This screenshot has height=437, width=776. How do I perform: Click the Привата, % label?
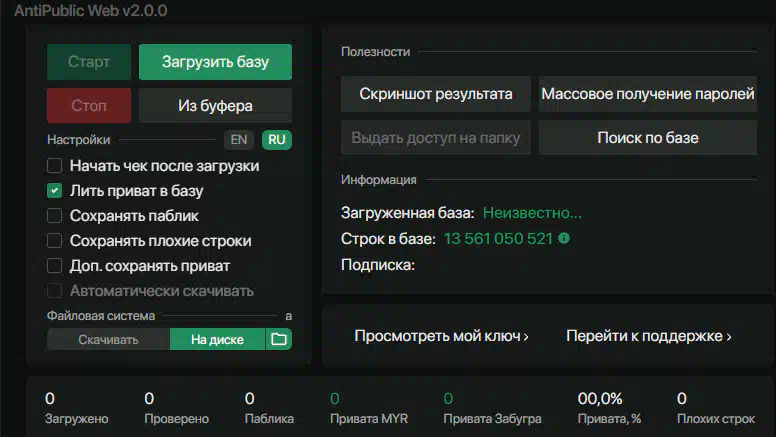pos(609,419)
